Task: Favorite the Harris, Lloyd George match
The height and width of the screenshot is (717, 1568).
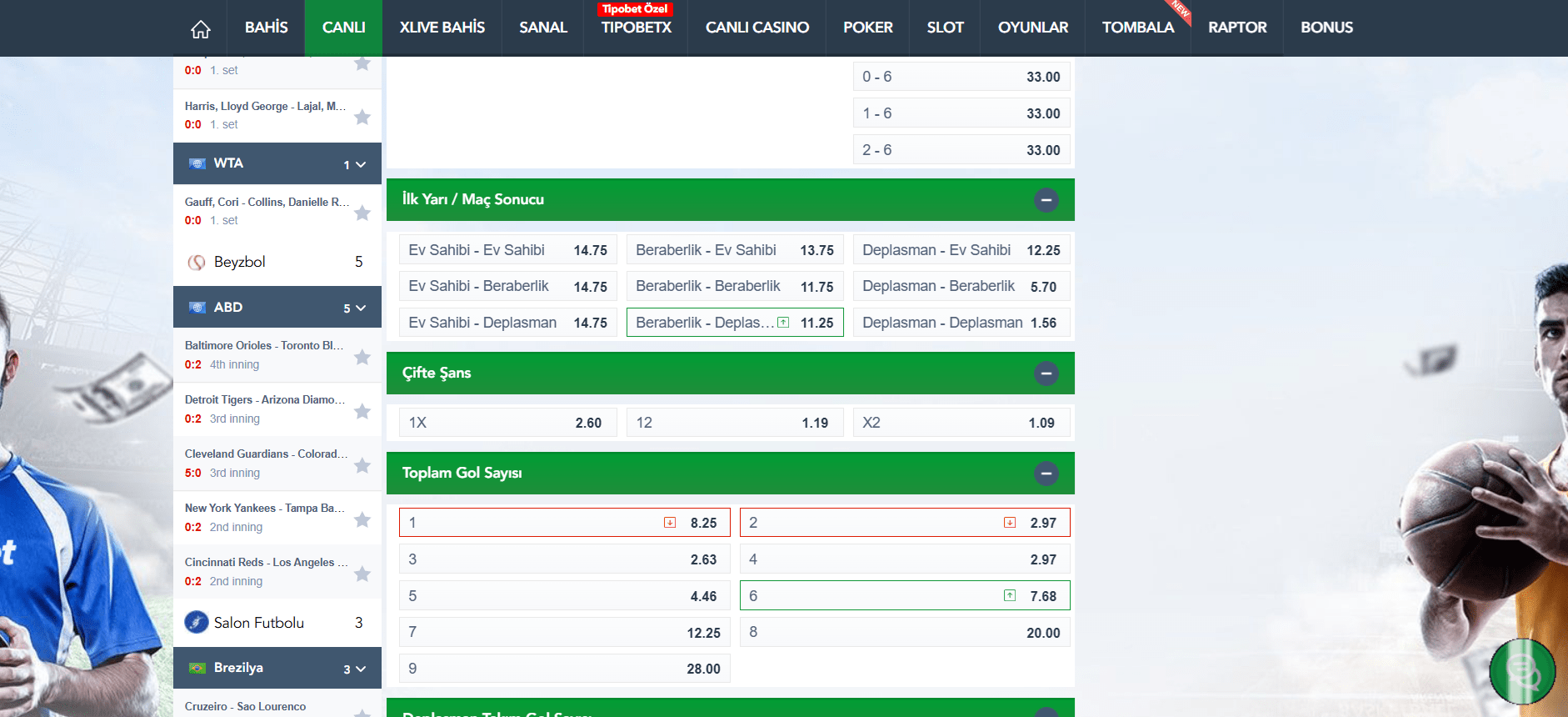Action: 362,117
